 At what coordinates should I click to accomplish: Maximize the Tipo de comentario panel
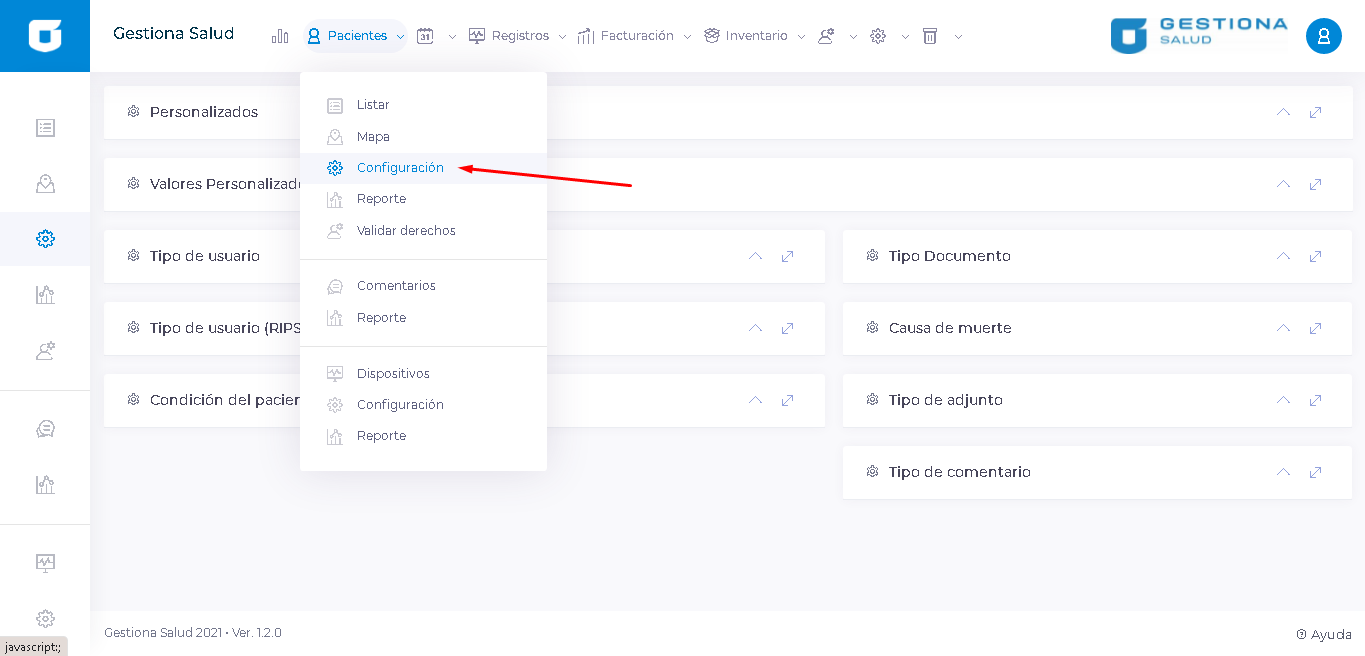1316,472
